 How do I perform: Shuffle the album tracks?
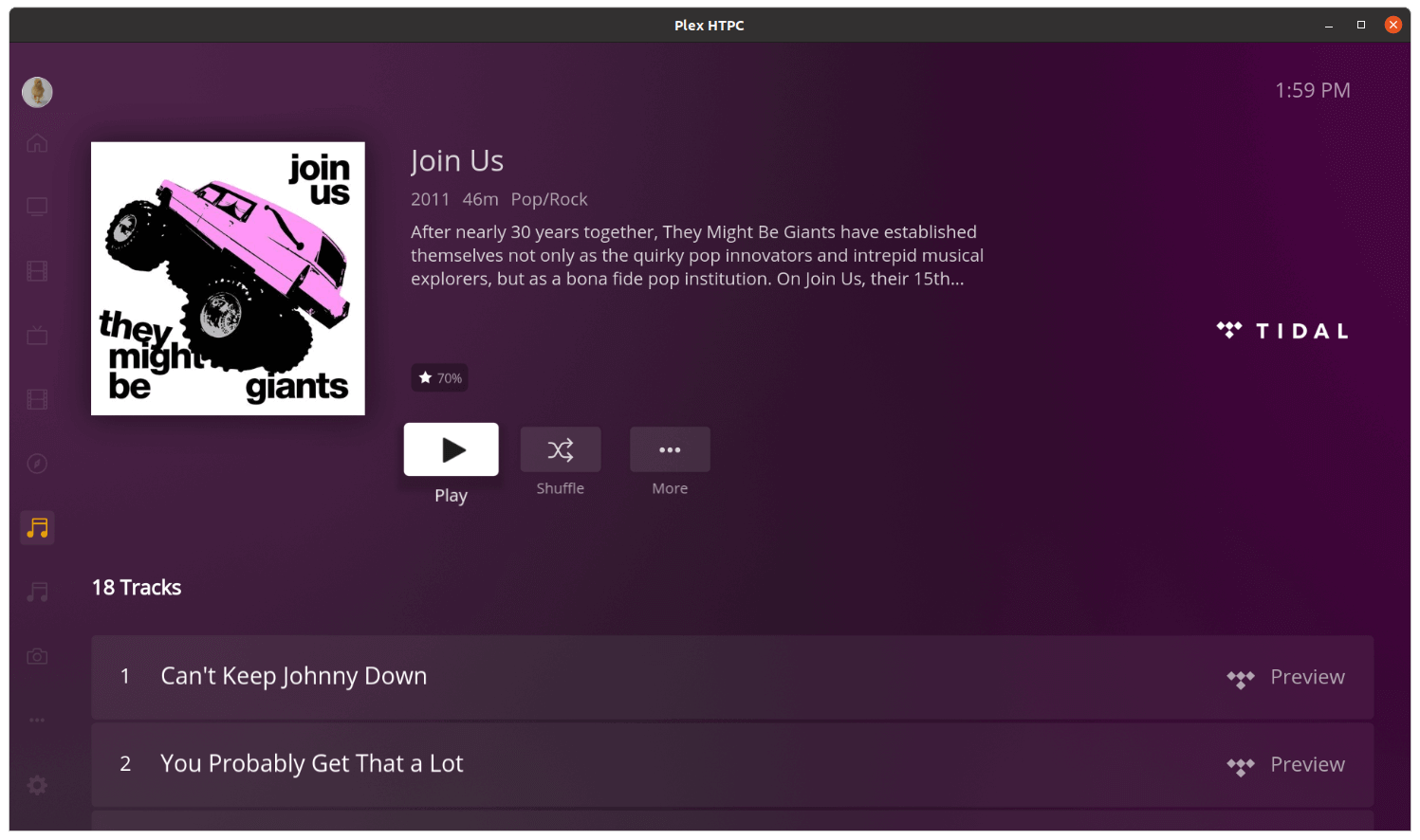tap(560, 449)
